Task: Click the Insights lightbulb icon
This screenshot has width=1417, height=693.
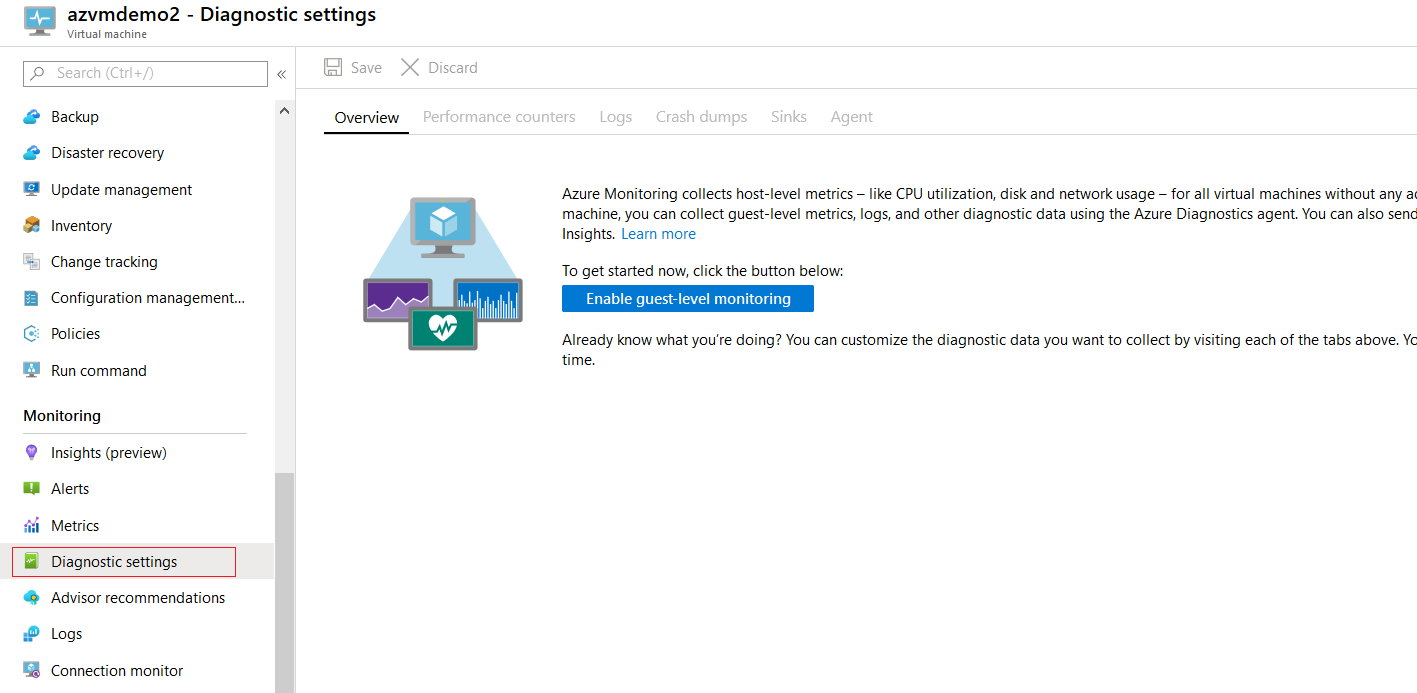Action: [31, 453]
